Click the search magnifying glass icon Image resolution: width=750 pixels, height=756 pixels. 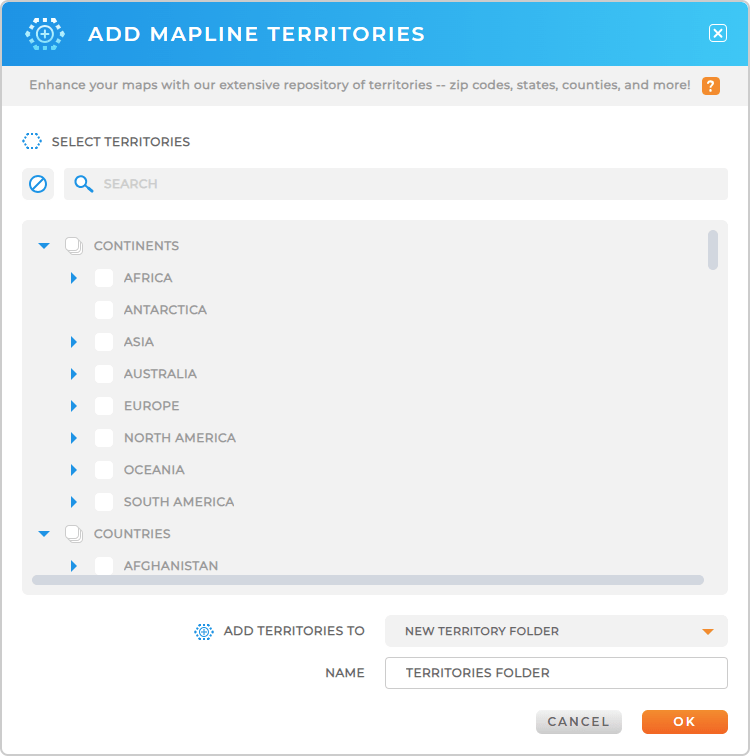(84, 184)
